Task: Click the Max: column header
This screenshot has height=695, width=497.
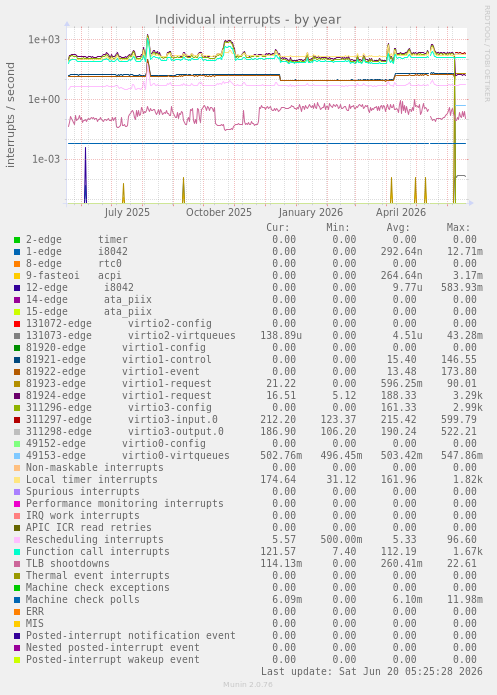Action: point(458,228)
